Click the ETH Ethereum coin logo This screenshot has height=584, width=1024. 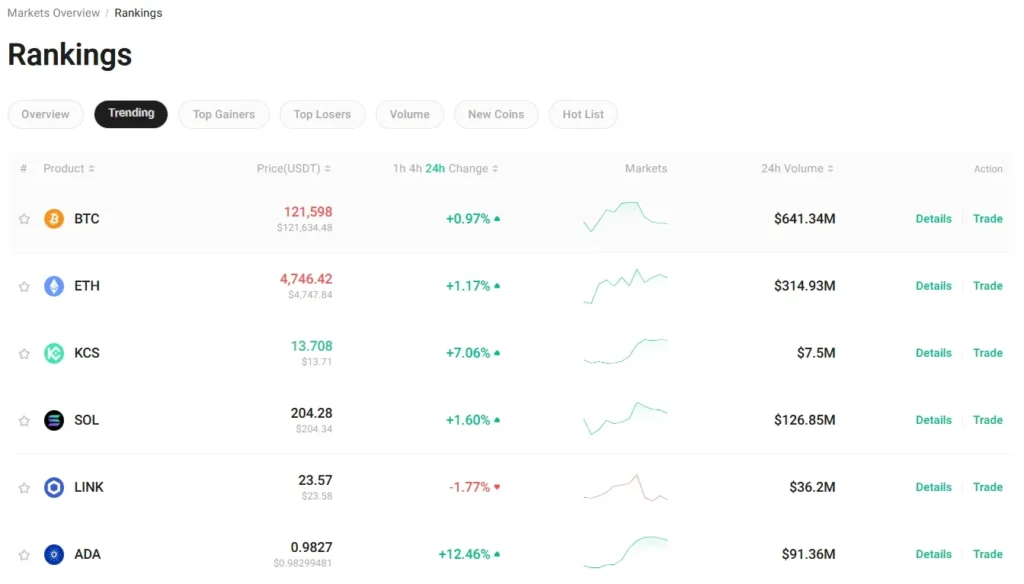click(x=55, y=285)
